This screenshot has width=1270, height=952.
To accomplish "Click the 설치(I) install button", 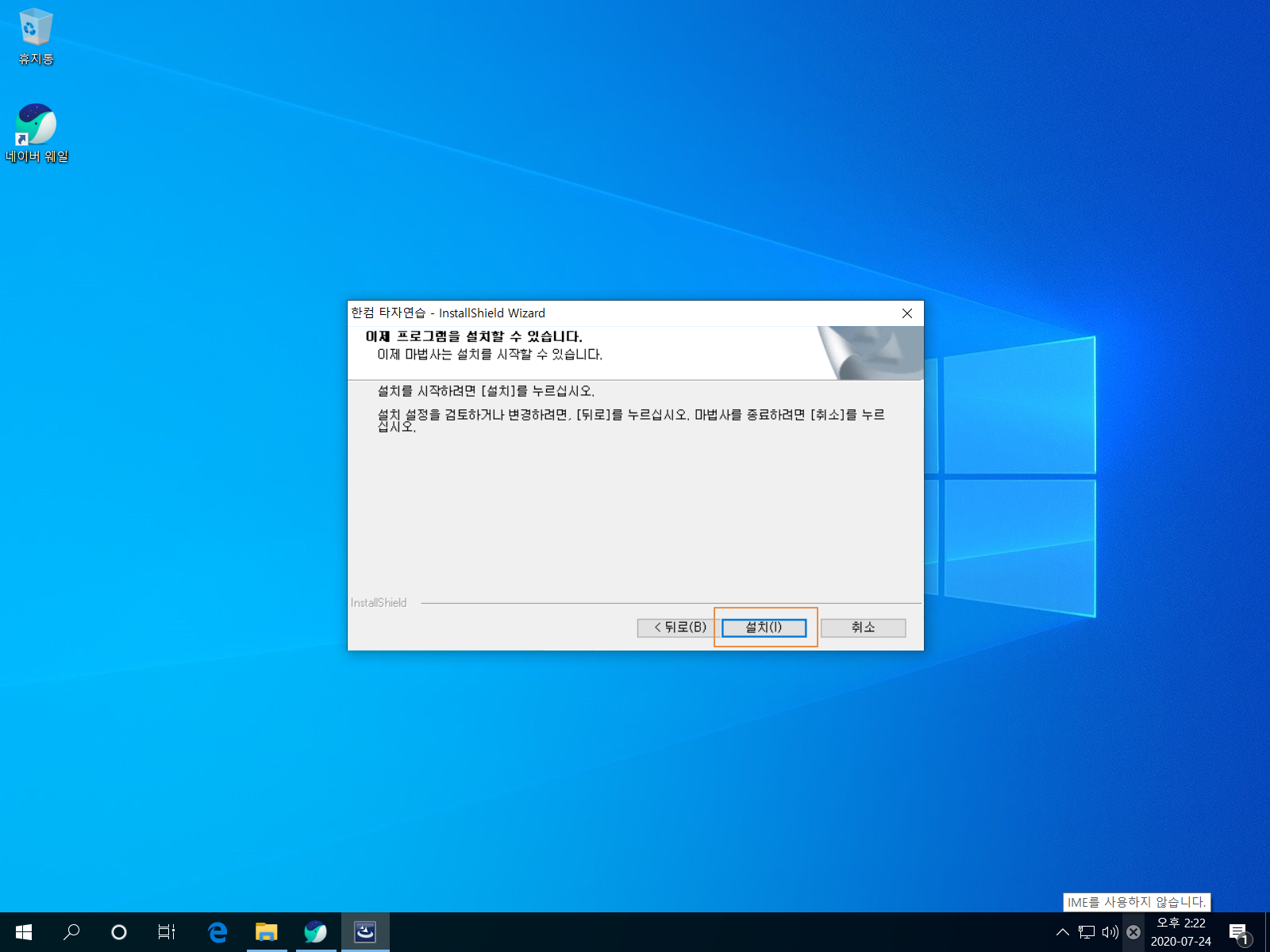I will 764,628.
